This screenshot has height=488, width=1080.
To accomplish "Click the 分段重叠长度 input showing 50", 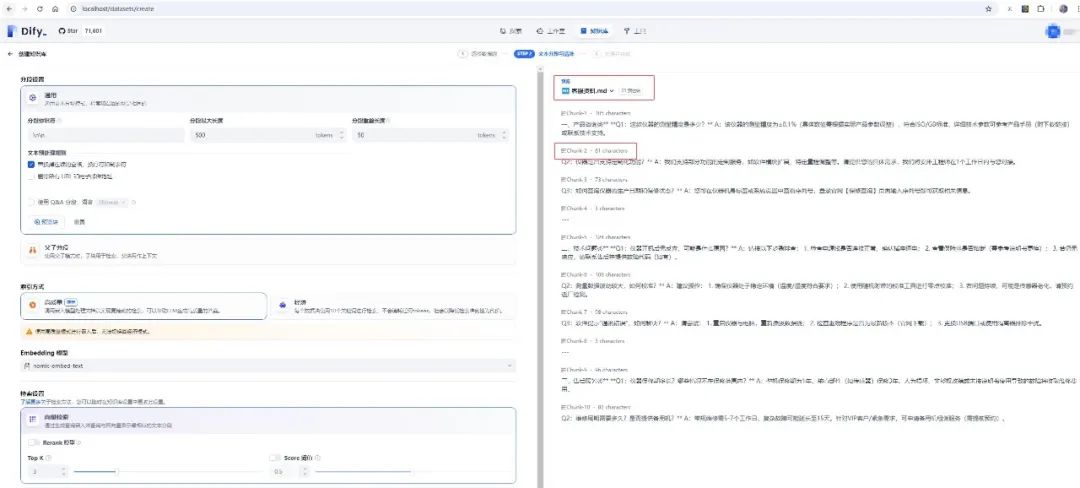I will pos(430,135).
